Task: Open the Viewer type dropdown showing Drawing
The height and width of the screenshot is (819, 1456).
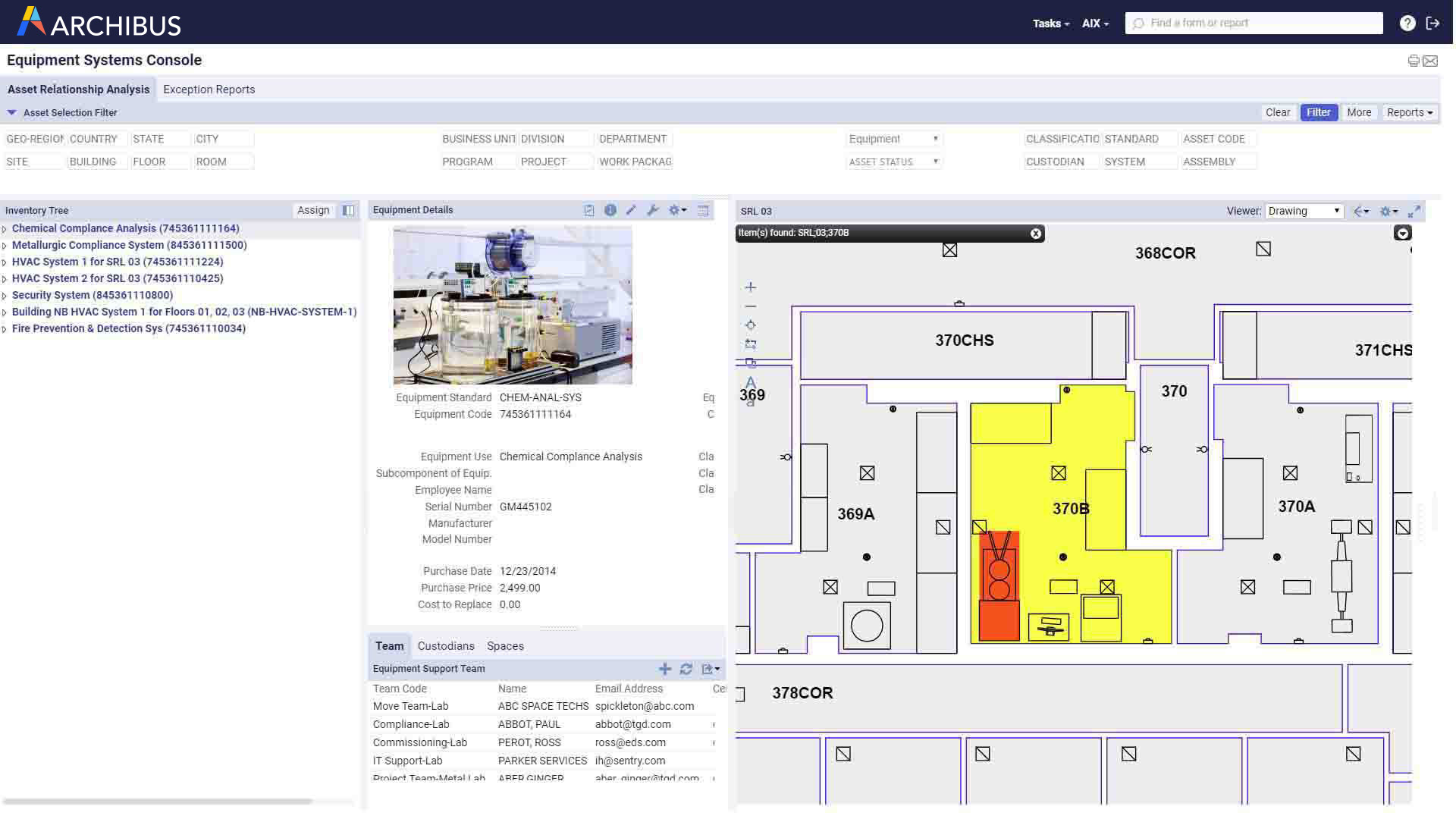Action: 1304,211
